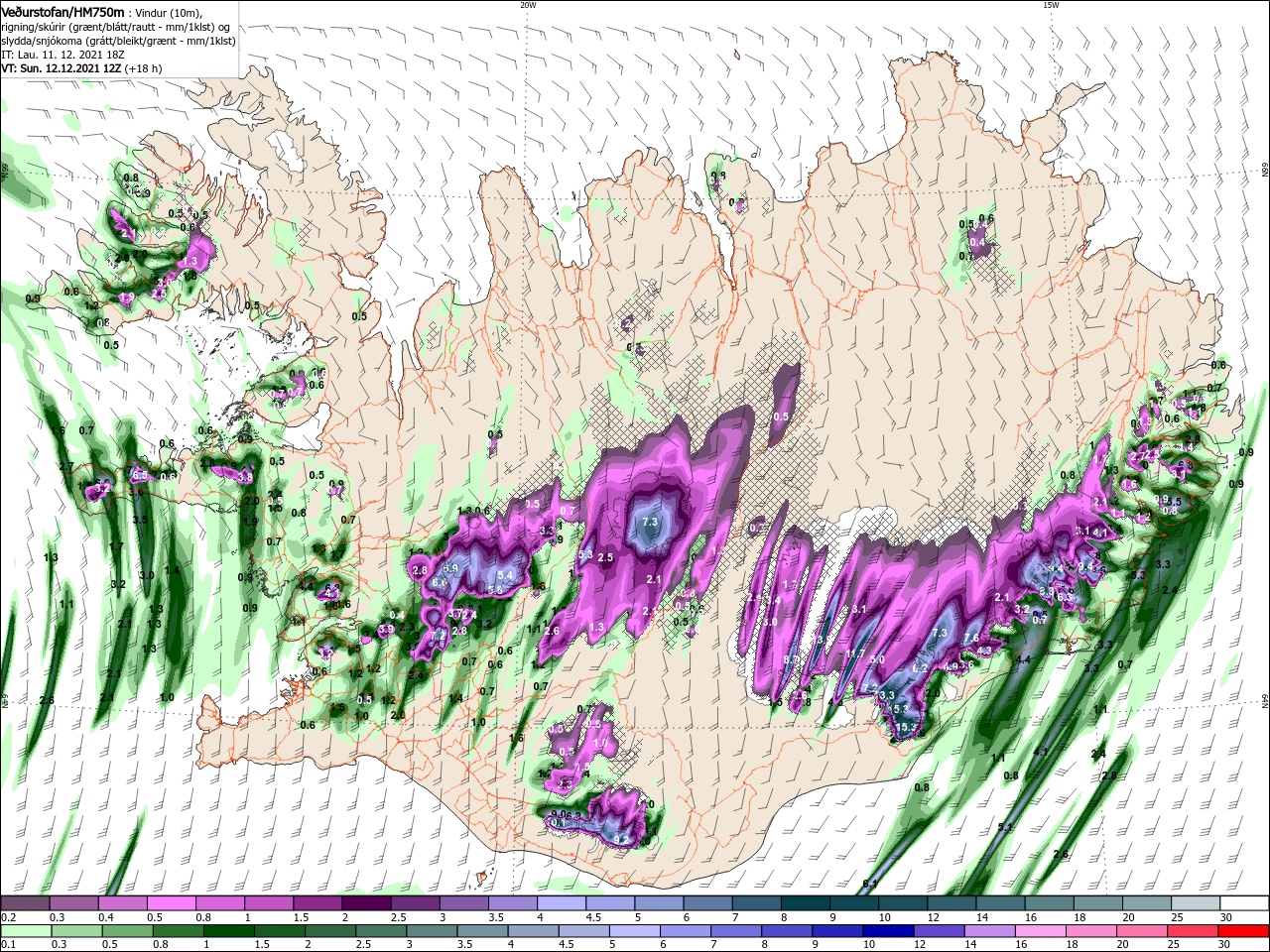Screen dimensions: 1270x952
Task: Click the 20W longitude label
Action: point(528,5)
